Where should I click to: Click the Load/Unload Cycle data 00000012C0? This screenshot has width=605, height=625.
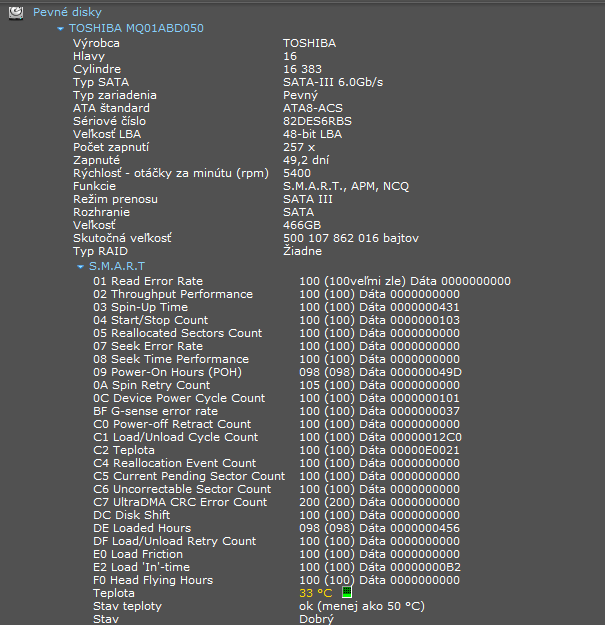point(426,437)
